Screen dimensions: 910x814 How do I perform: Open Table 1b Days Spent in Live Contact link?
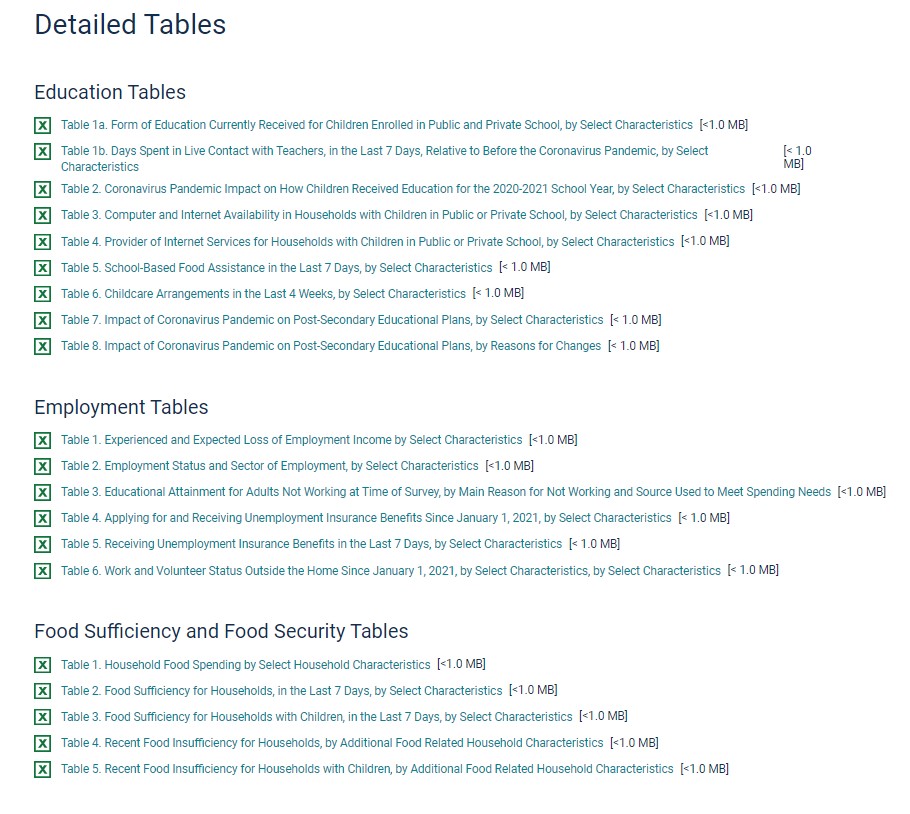click(x=384, y=151)
